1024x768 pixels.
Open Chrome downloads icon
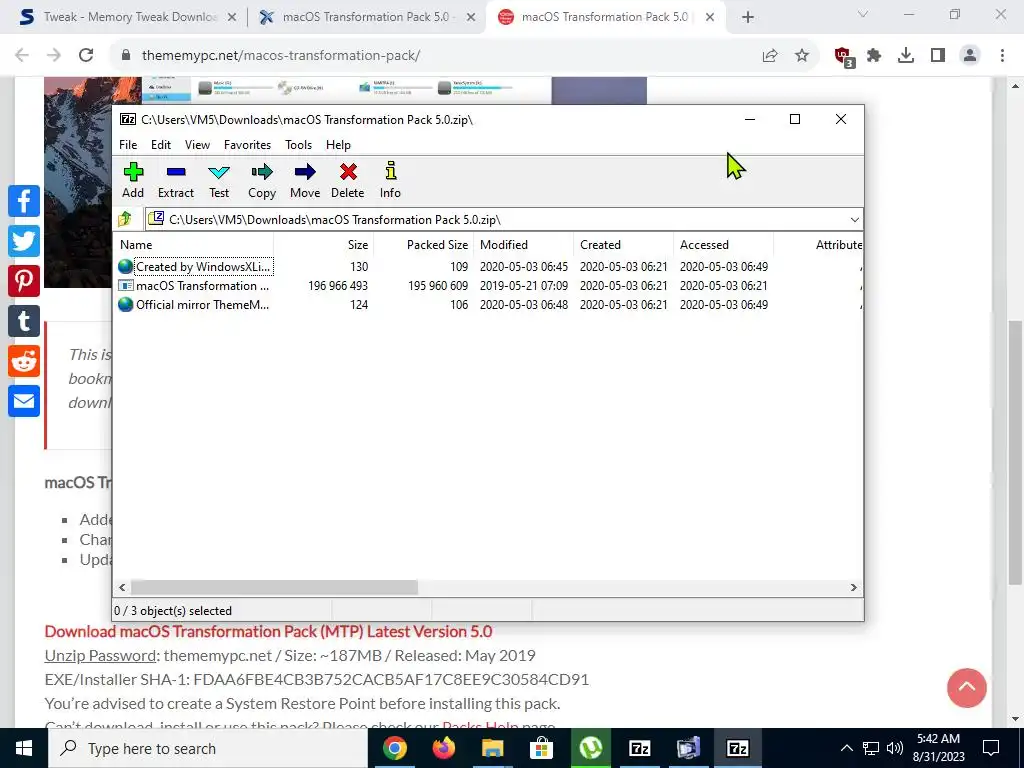point(906,56)
